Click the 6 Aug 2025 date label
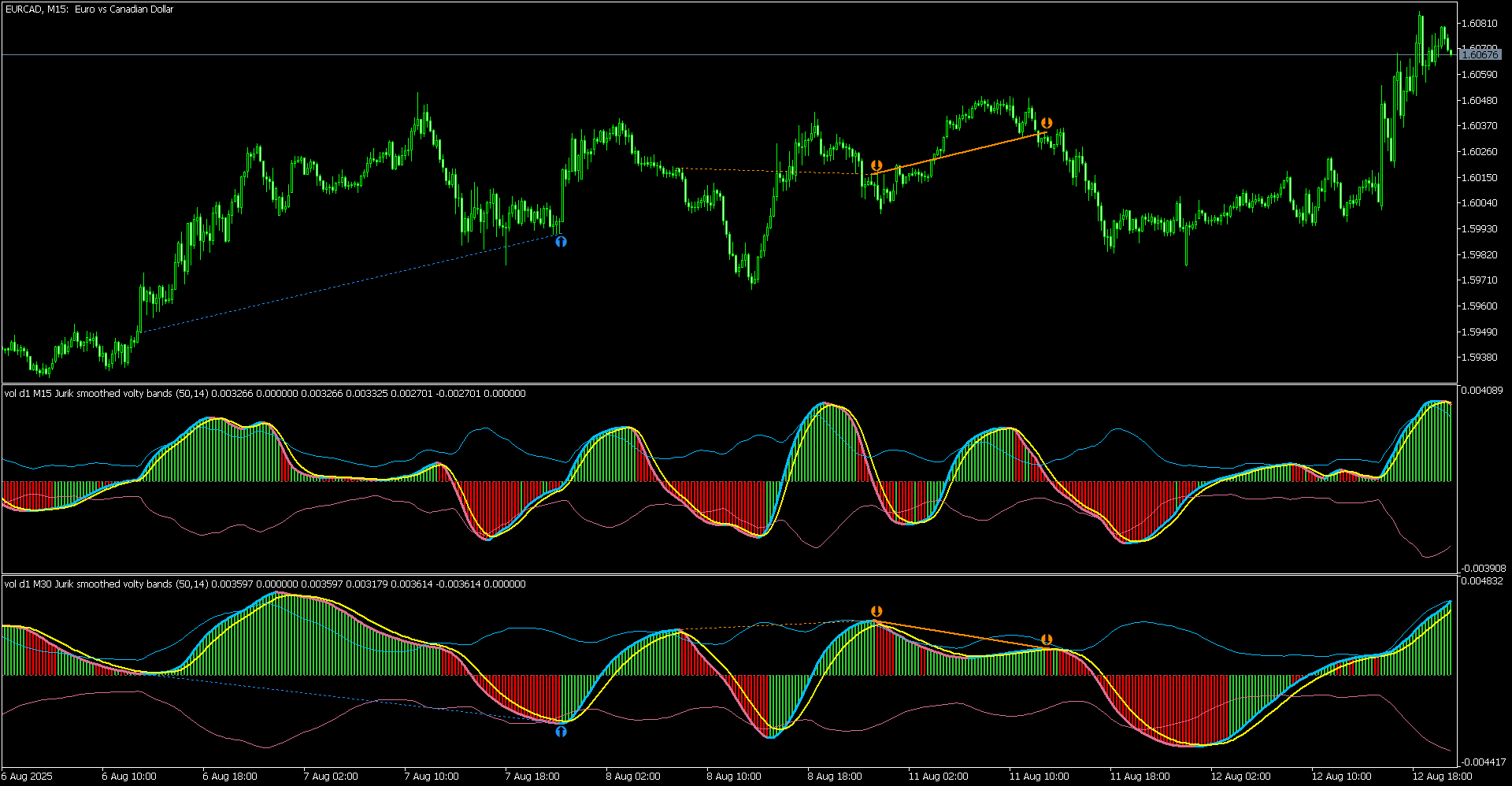1512x786 pixels. [28, 777]
